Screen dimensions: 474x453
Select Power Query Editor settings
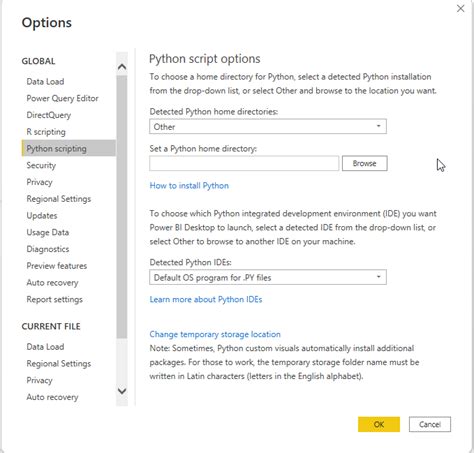point(62,98)
